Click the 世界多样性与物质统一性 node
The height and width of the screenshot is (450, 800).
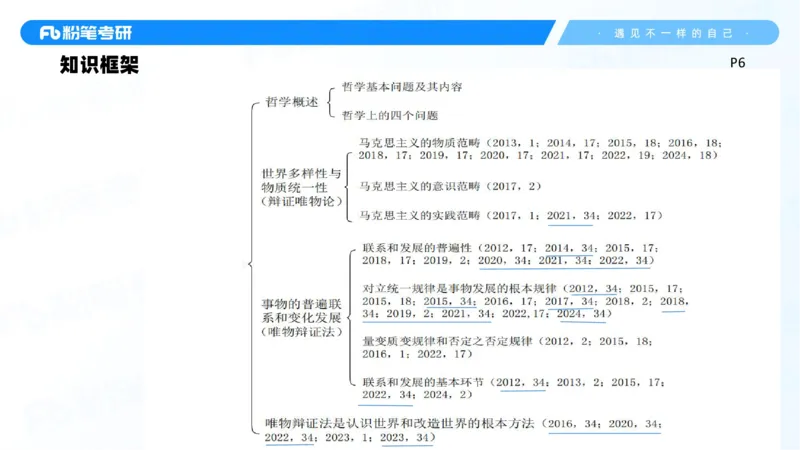(x=302, y=187)
